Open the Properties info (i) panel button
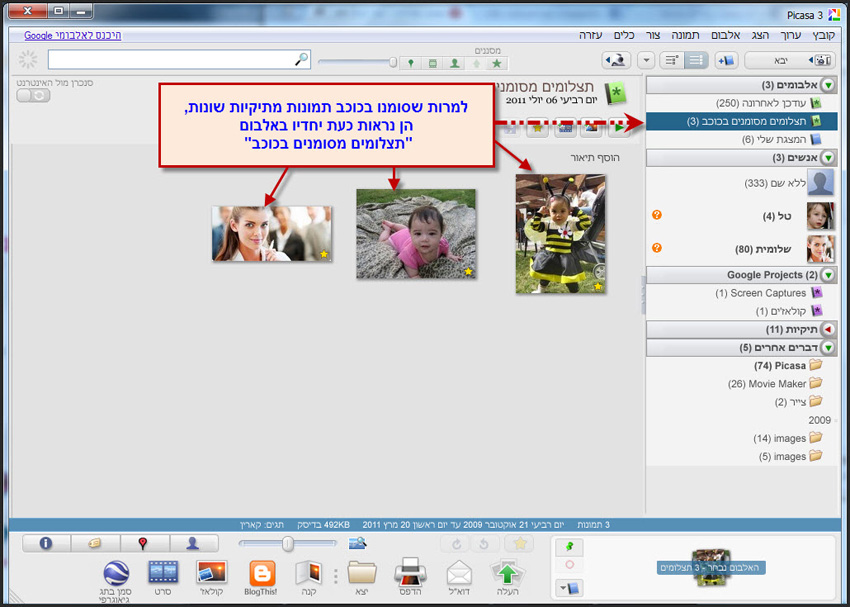850x607 pixels. [46, 543]
